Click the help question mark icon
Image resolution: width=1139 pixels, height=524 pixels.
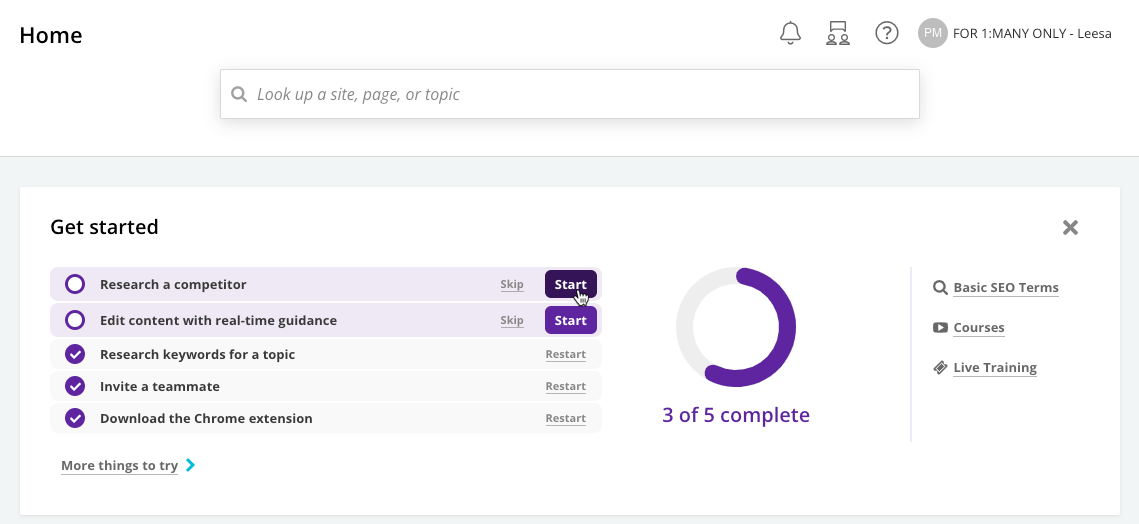[886, 33]
